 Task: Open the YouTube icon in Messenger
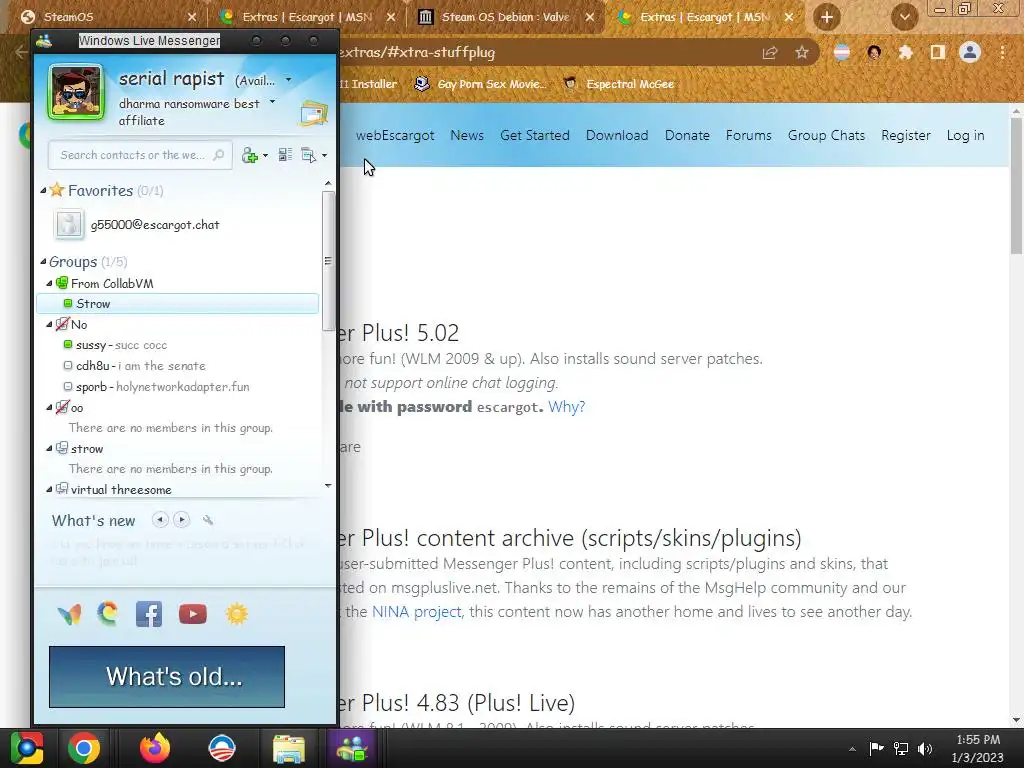193,614
